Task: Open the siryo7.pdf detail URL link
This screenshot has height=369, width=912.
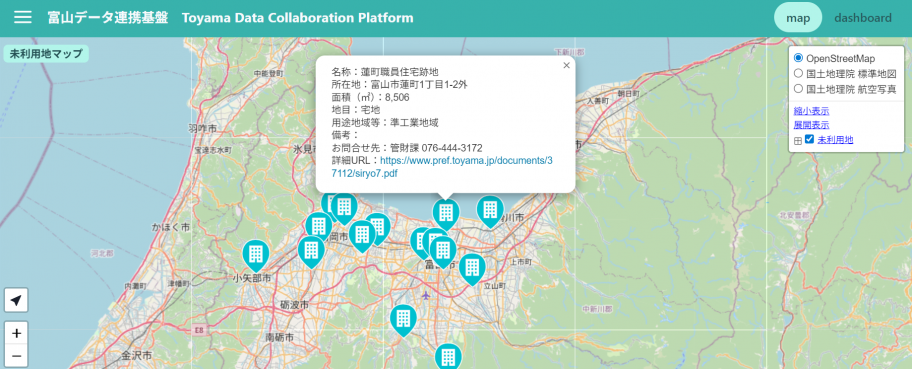Action: pyautogui.click(x=442, y=166)
